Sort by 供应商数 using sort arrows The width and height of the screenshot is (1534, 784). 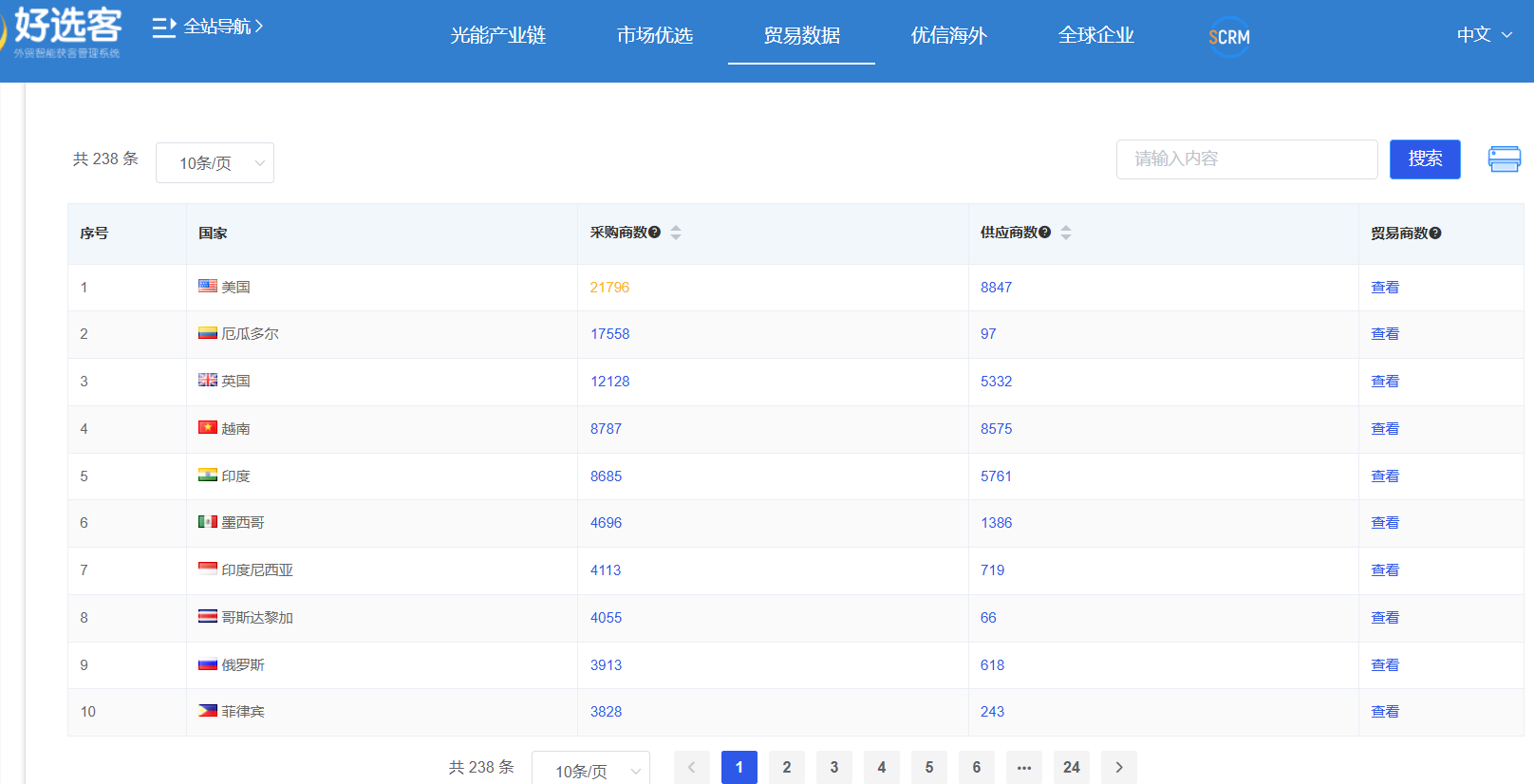(1066, 233)
